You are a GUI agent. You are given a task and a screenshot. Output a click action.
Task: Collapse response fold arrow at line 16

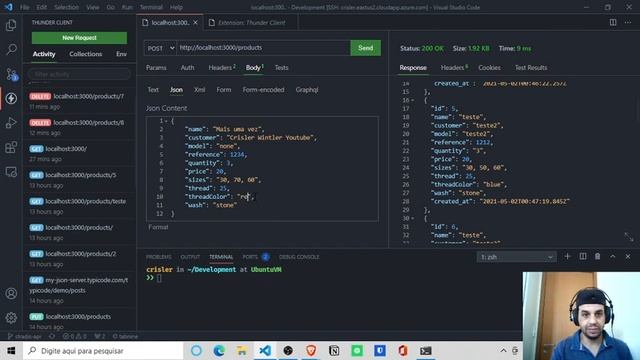(413, 100)
